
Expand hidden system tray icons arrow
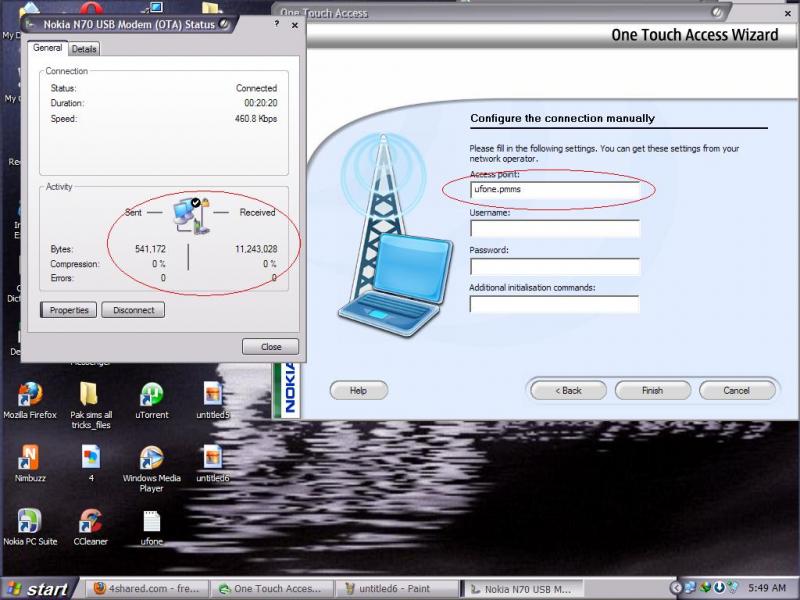pyautogui.click(x=676, y=588)
